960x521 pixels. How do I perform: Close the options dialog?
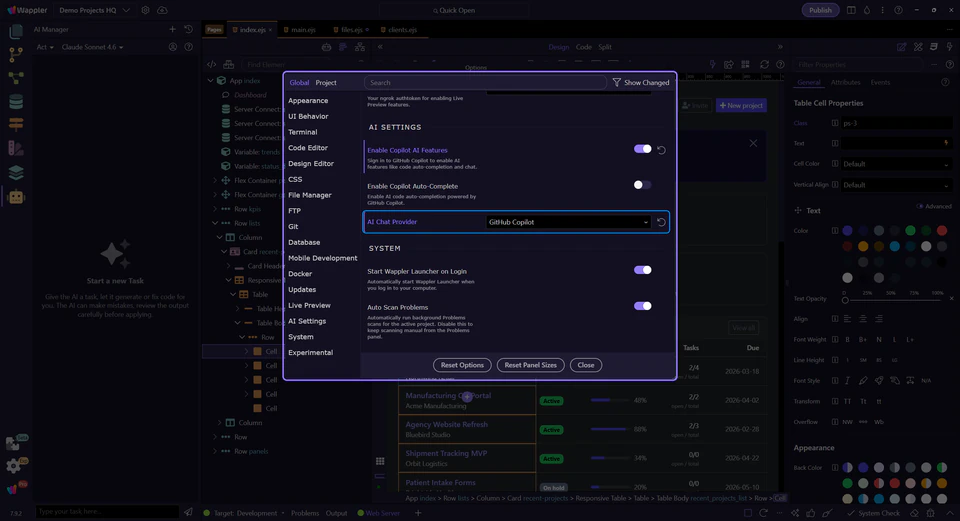point(586,365)
